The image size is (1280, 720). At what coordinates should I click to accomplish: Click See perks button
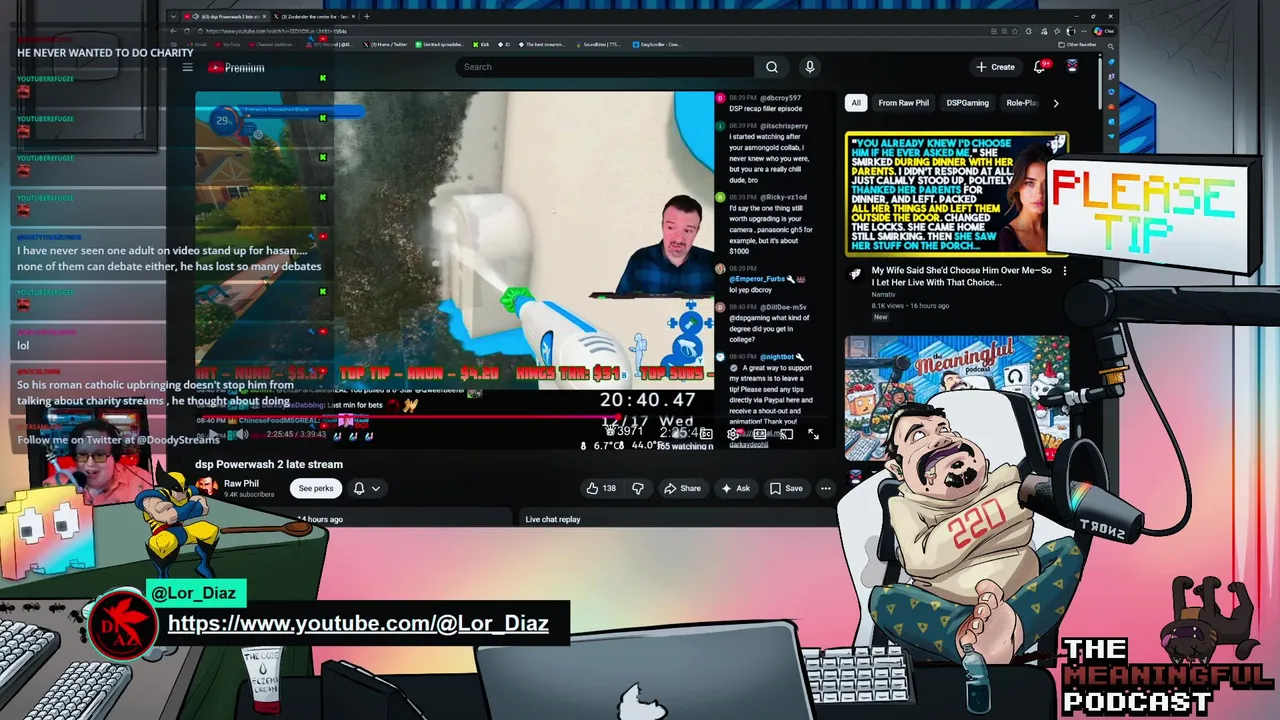pyautogui.click(x=316, y=488)
